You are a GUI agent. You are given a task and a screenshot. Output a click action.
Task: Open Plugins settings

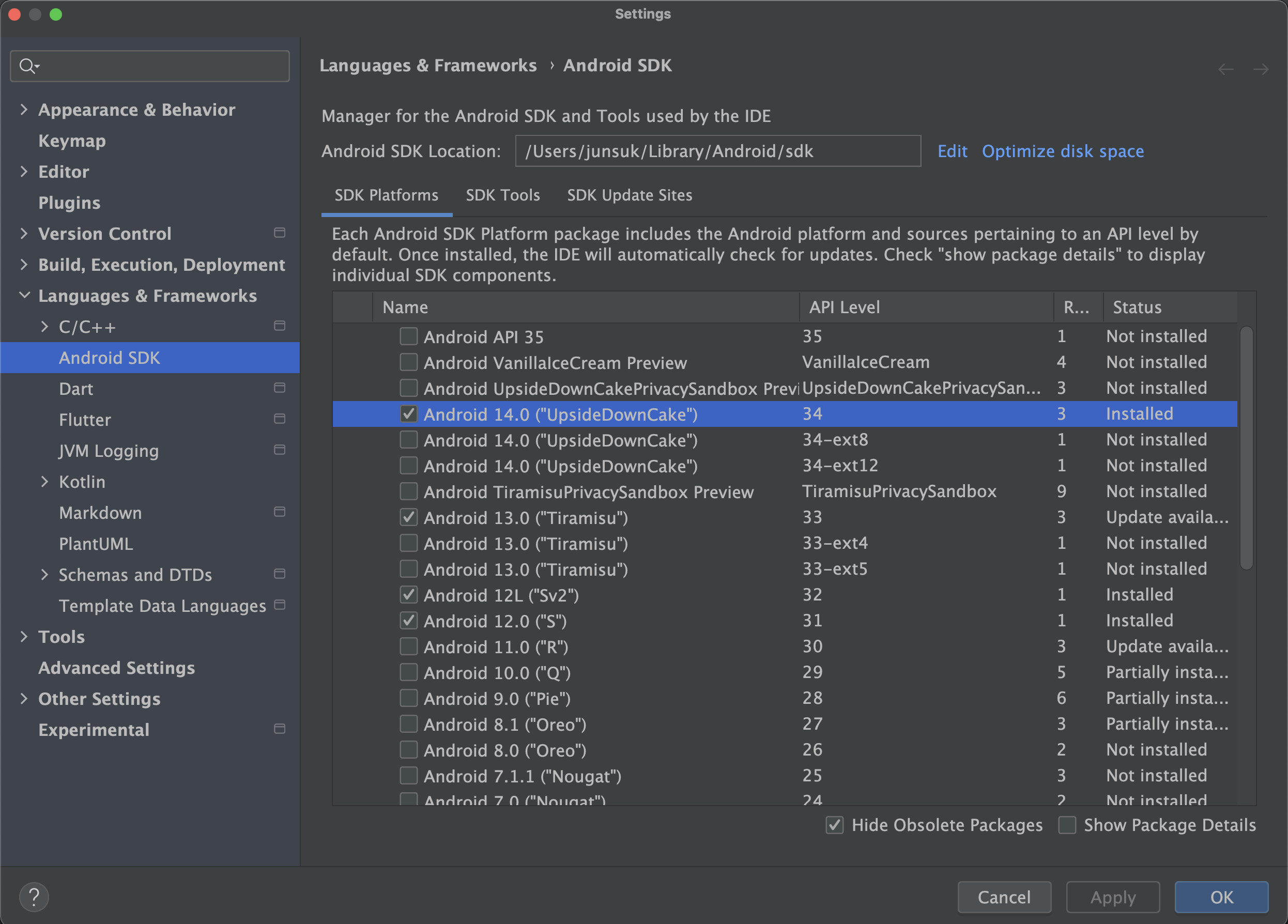(x=69, y=202)
